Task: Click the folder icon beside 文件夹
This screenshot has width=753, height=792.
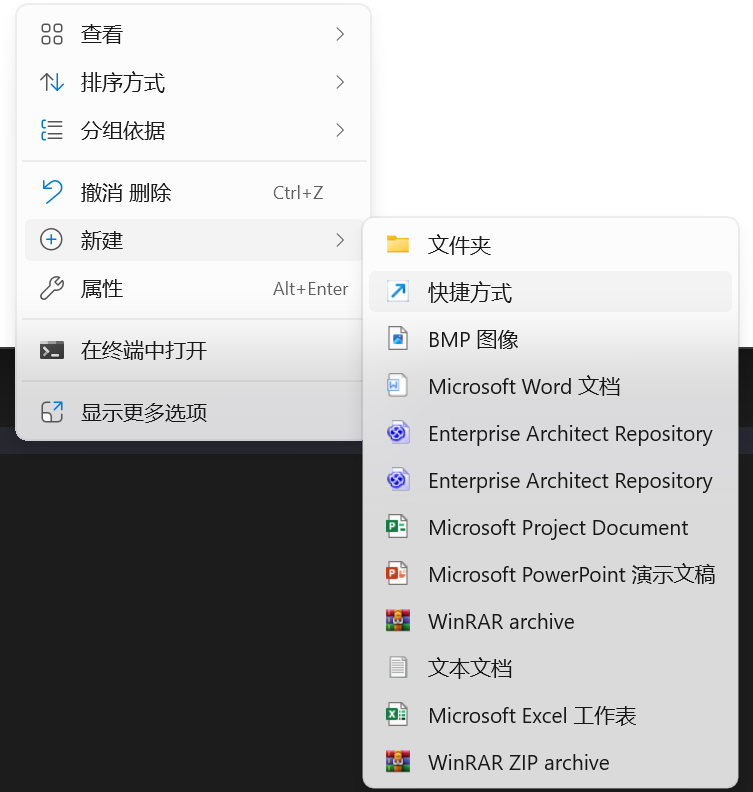Action: click(398, 245)
